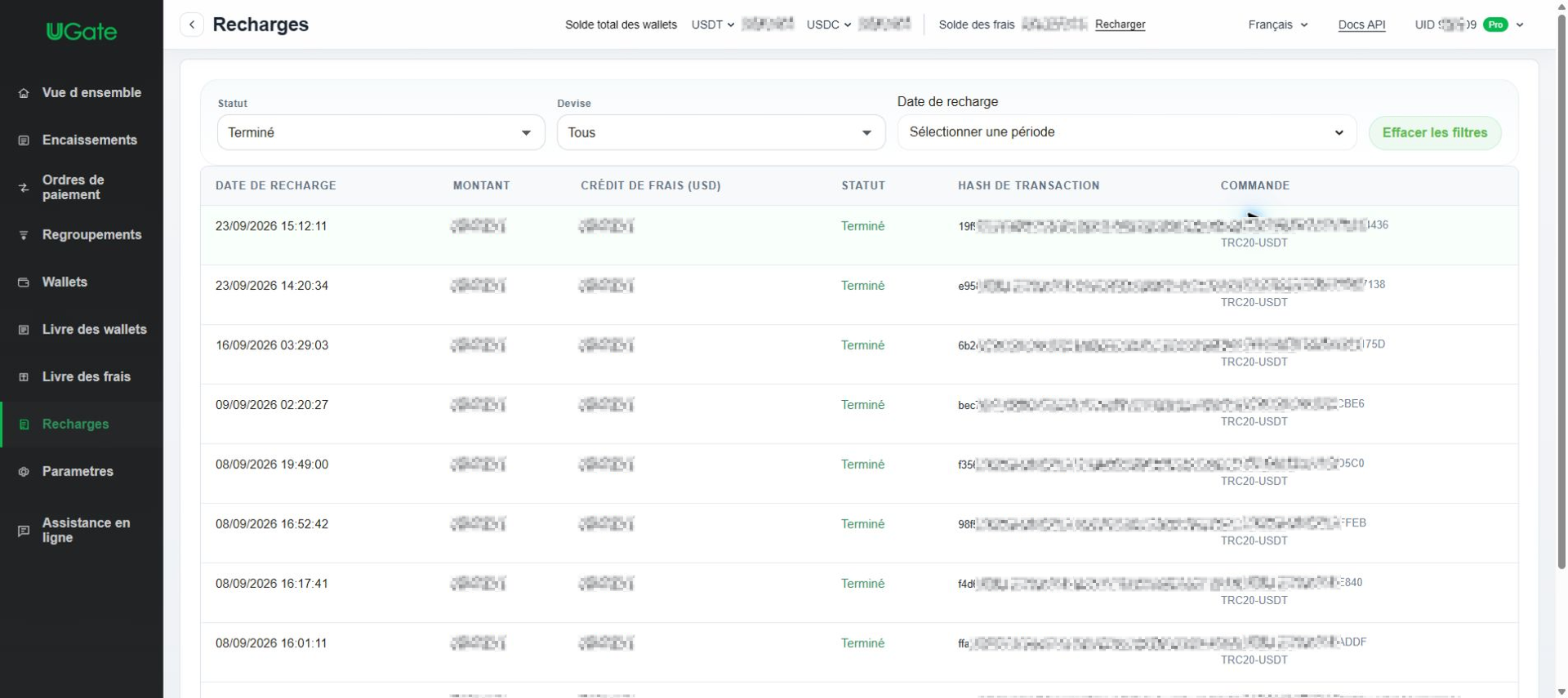Expand the UID account menu chevron
This screenshot has width=1568, height=698.
coord(1520,24)
